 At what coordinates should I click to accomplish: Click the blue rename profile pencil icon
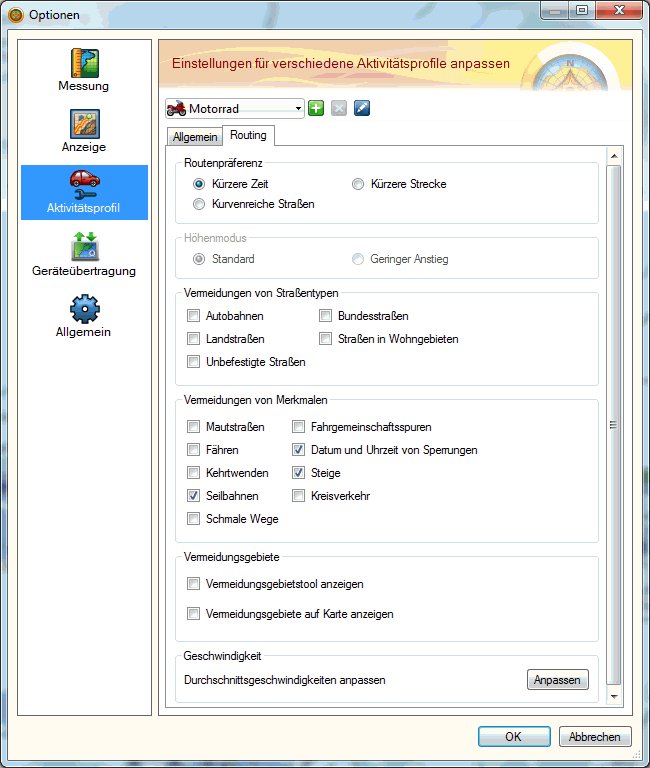(362, 108)
